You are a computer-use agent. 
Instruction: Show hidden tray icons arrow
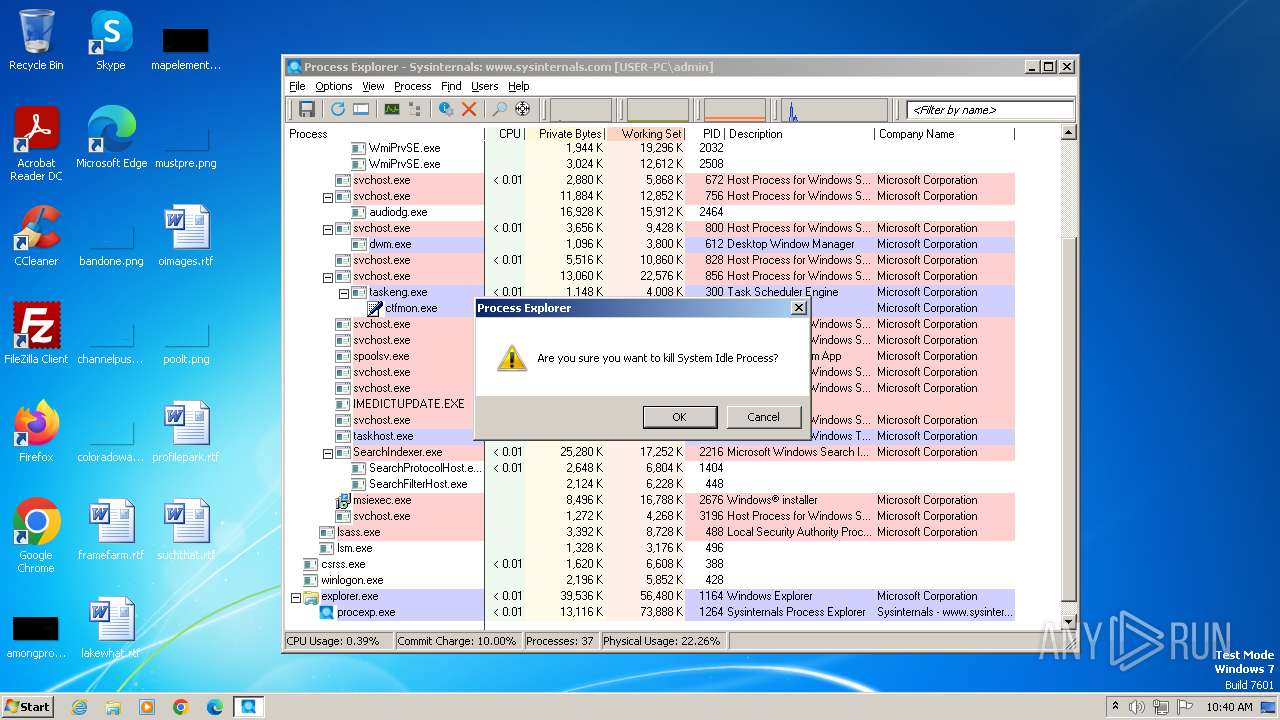[1115, 706]
